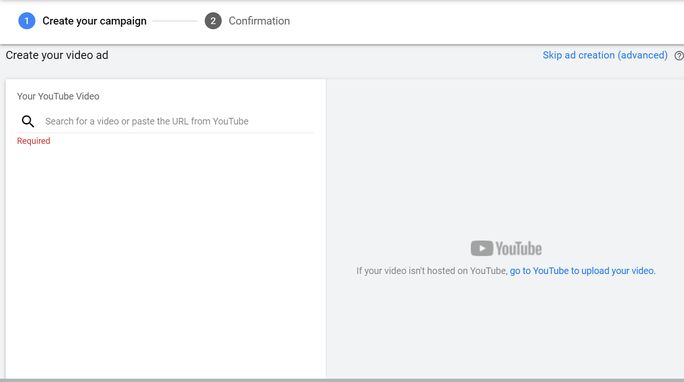Click the gray YouTube logo
The height and width of the screenshot is (382, 684).
point(506,249)
